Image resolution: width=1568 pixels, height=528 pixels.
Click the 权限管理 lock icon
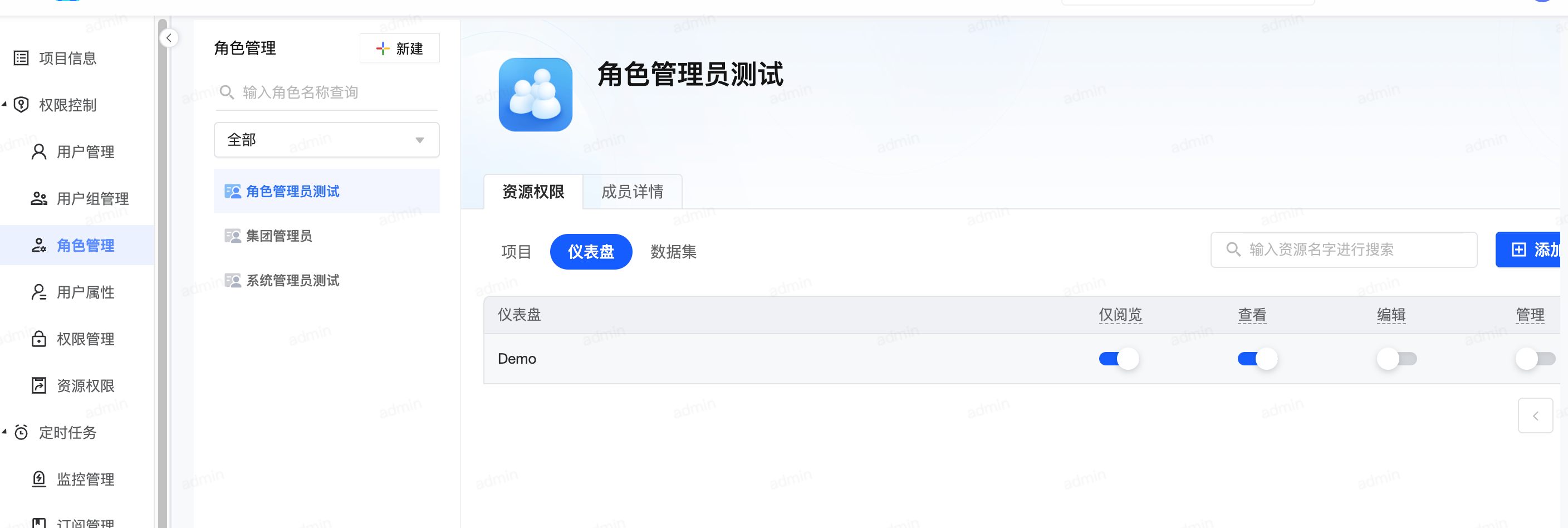(x=39, y=339)
